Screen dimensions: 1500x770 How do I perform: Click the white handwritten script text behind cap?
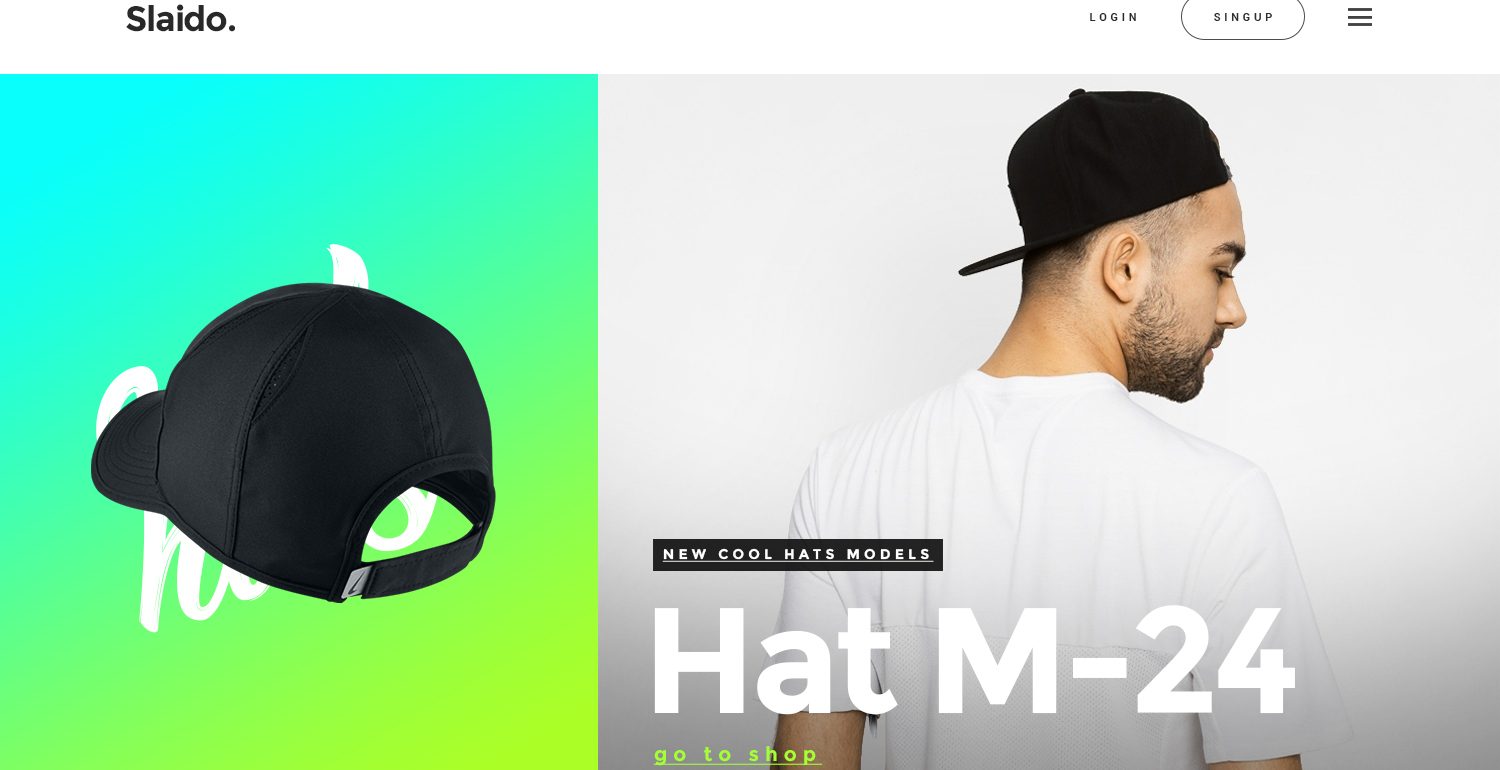265,440
